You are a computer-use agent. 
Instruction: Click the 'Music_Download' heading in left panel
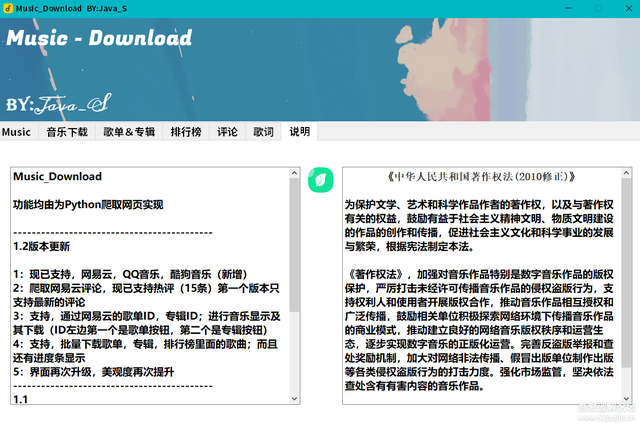pos(58,177)
